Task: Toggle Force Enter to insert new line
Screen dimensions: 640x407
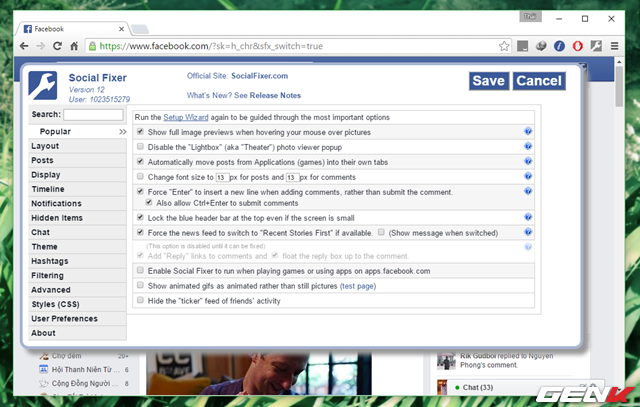Action: click(140, 191)
